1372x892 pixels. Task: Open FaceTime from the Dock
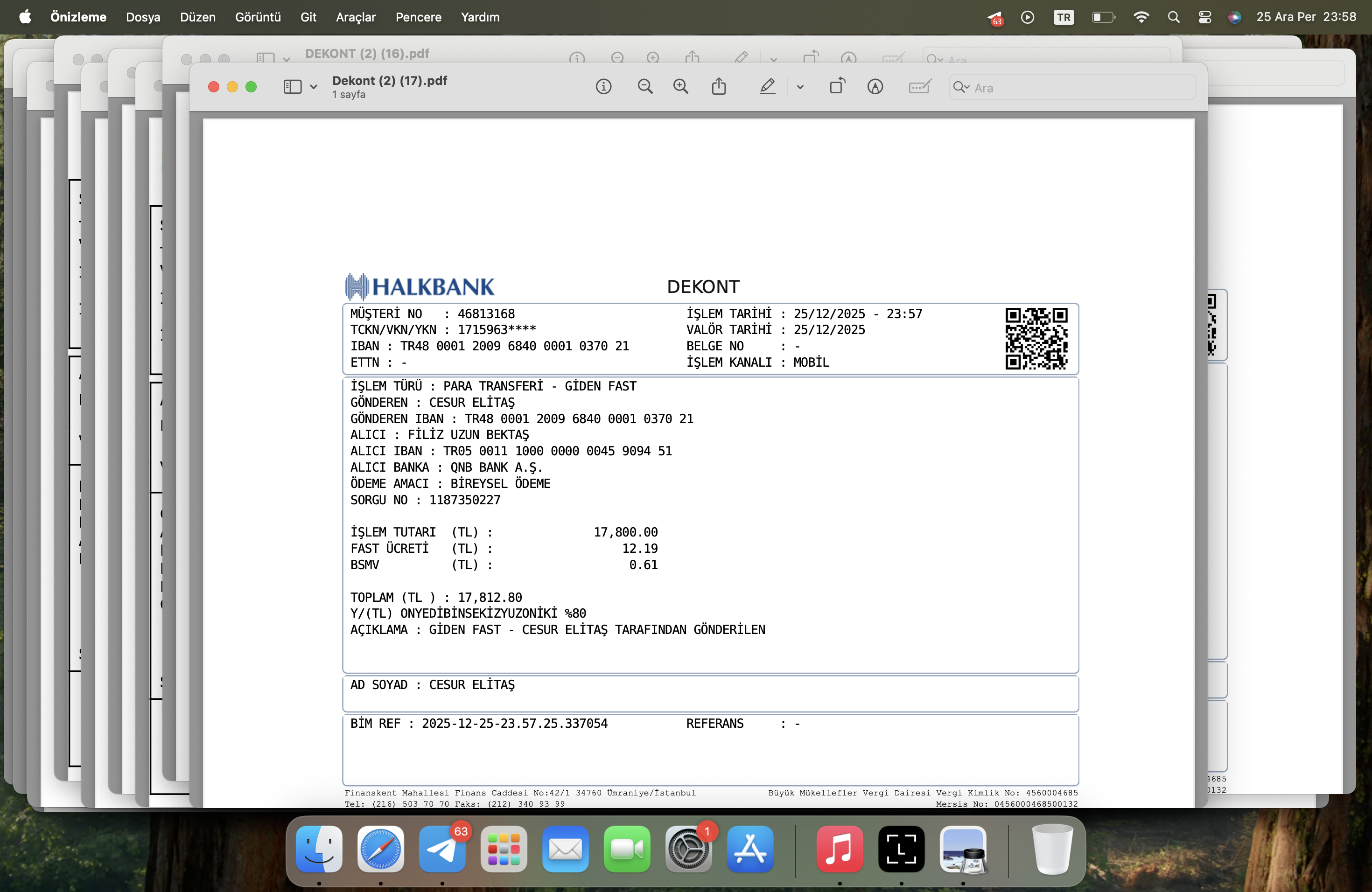coord(627,849)
